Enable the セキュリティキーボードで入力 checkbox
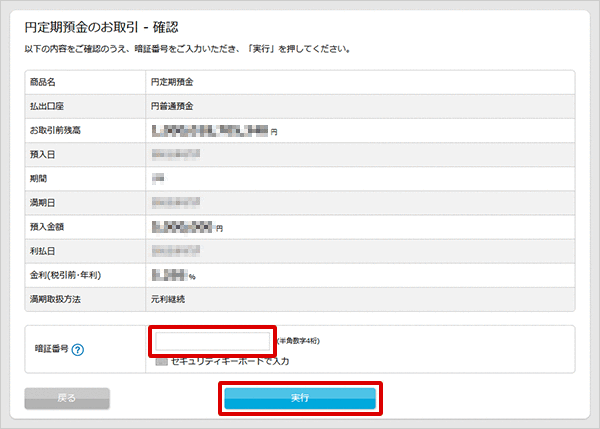The image size is (600, 429). [x=162, y=361]
